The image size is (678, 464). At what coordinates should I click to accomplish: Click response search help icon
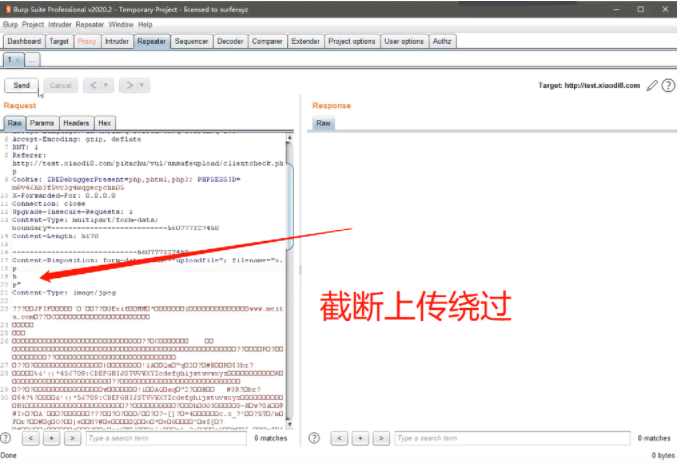315,438
